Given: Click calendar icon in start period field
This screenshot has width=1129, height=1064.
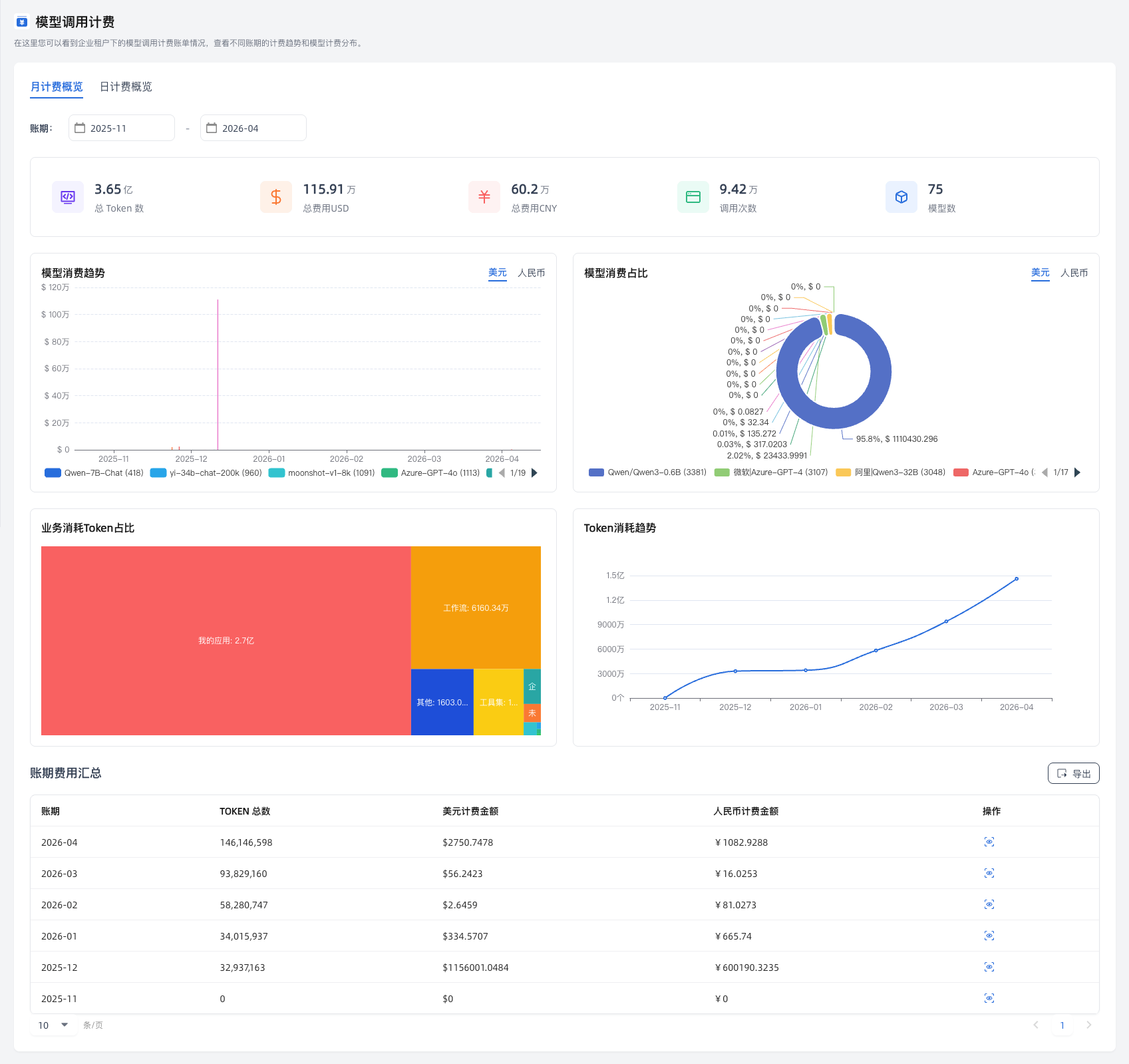Looking at the screenshot, I should [80, 128].
